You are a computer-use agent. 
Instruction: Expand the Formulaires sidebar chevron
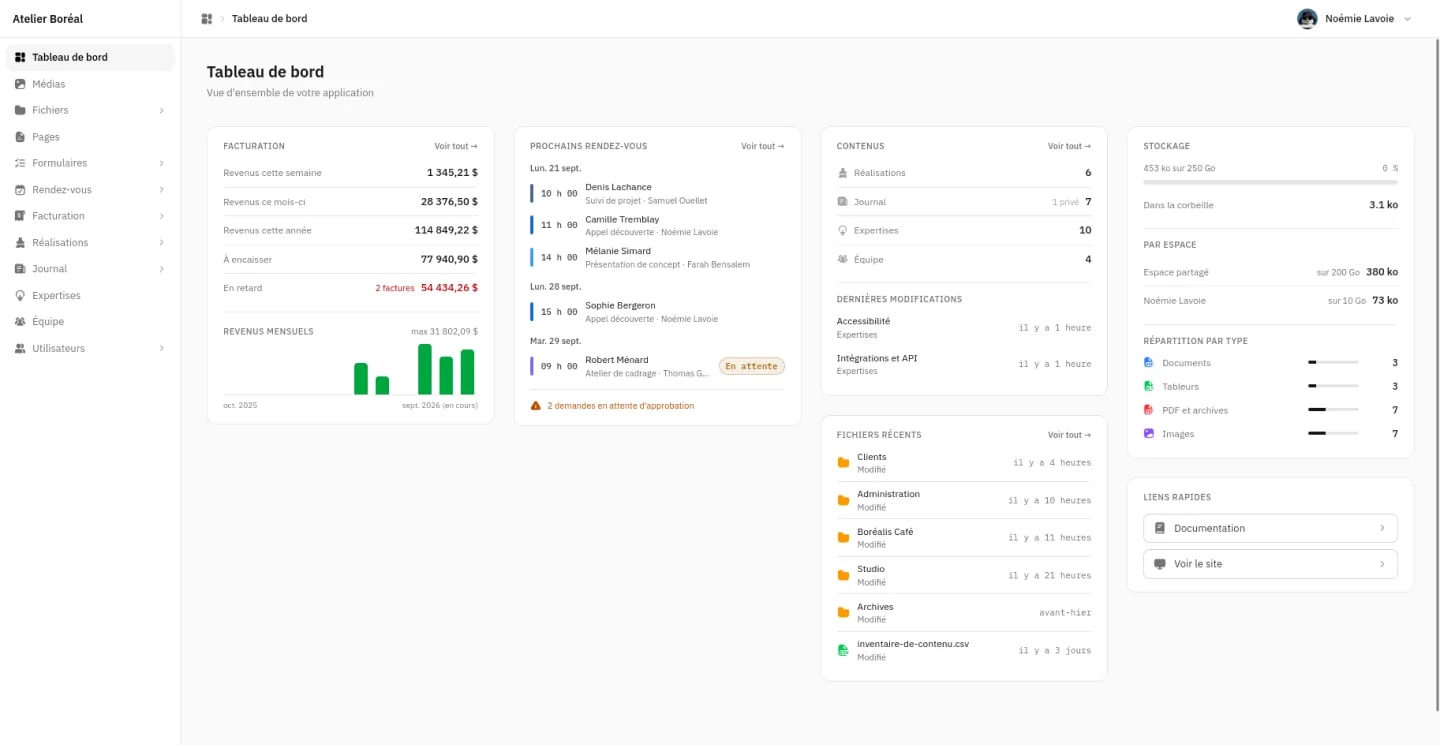tap(162, 163)
